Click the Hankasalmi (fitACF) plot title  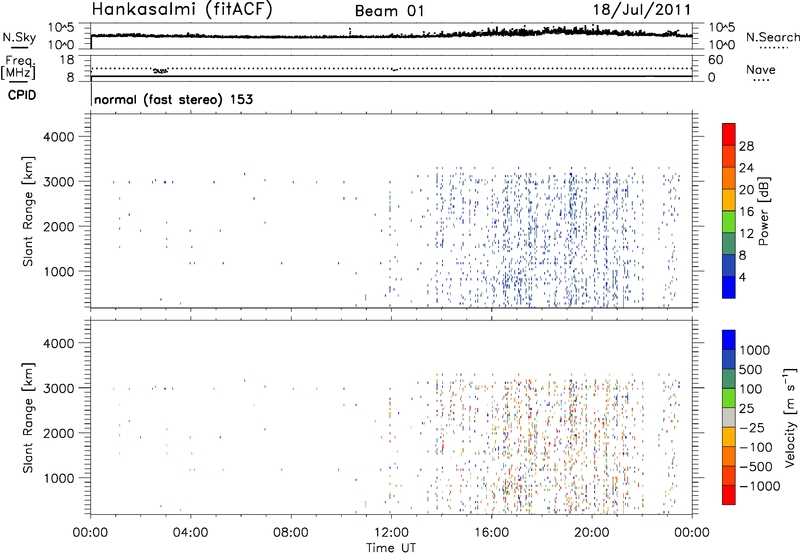click(x=182, y=10)
